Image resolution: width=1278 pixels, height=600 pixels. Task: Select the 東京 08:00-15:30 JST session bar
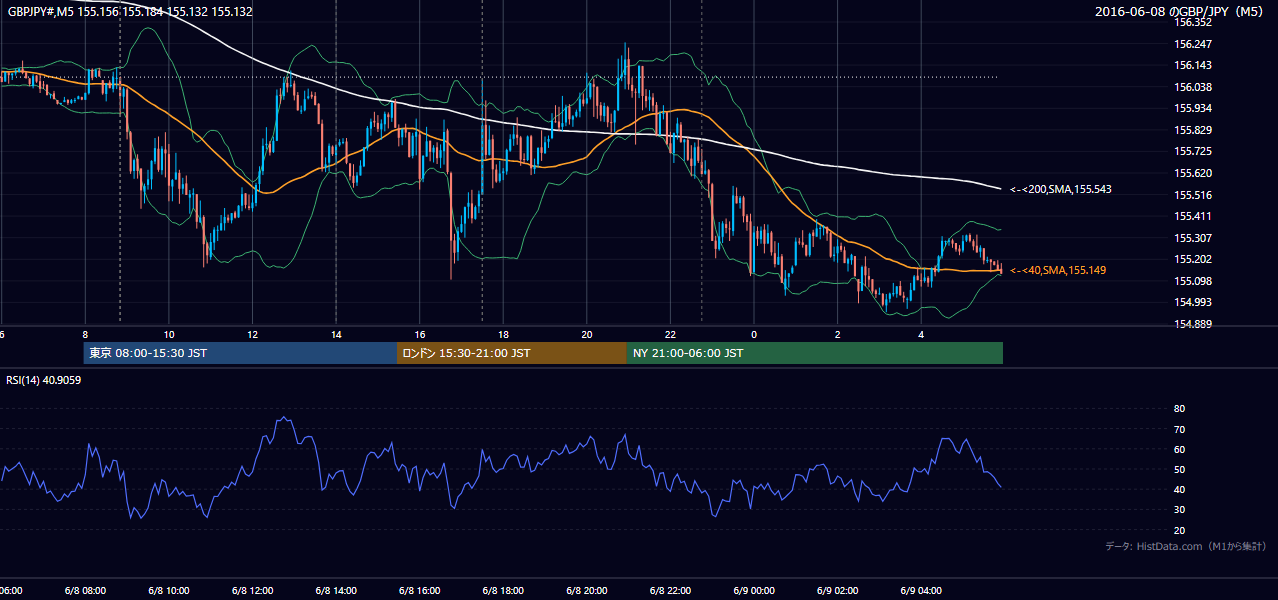pos(240,353)
